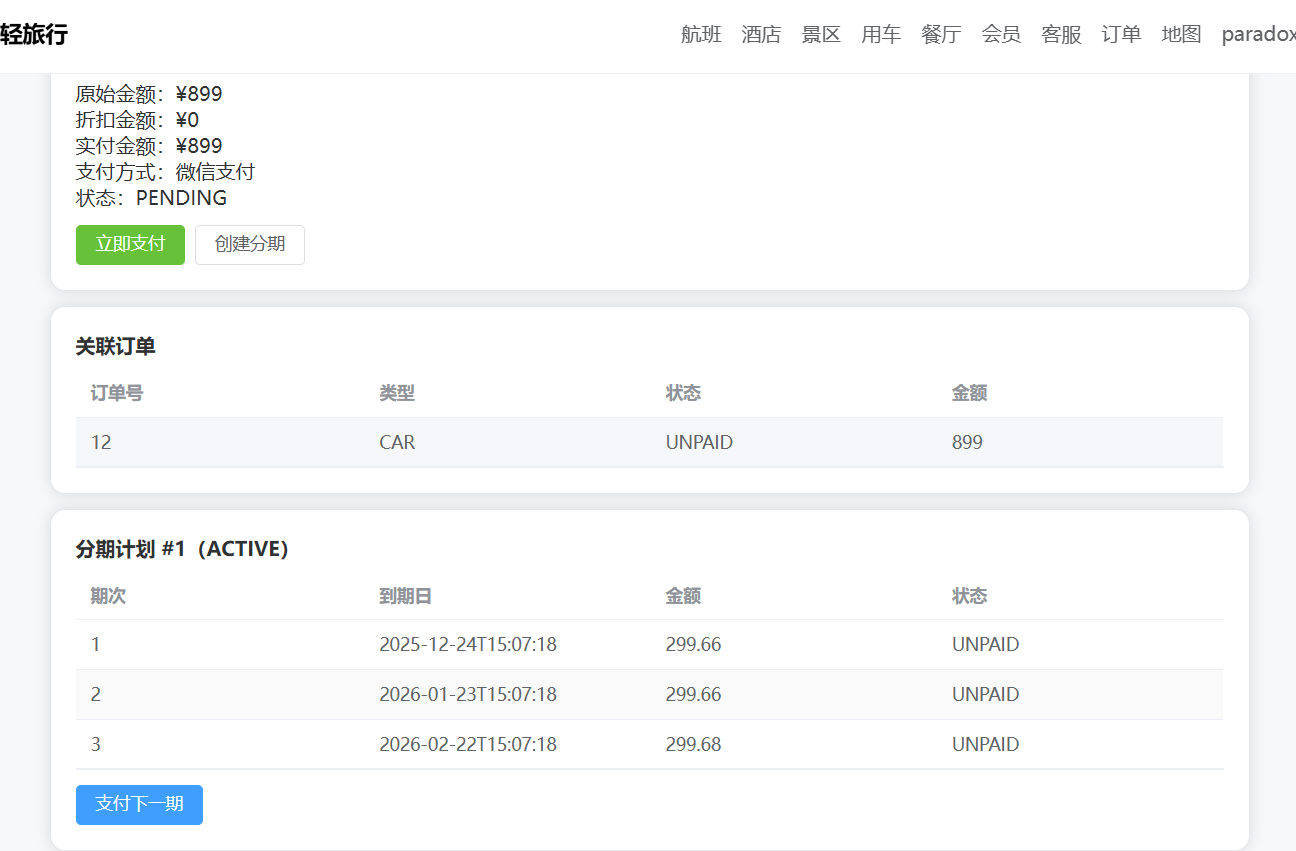Select the 会员 membership menu item

[1001, 35]
